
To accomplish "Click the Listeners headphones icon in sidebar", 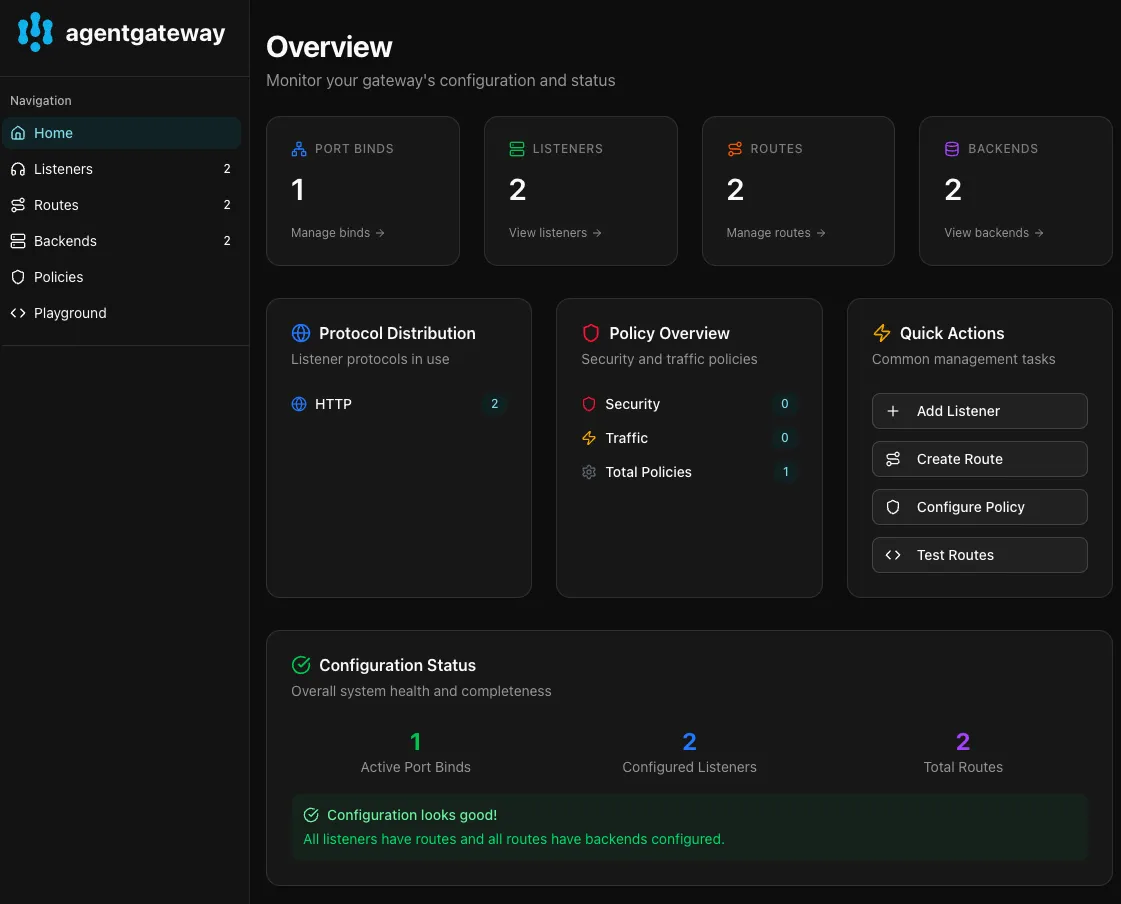I will point(18,169).
